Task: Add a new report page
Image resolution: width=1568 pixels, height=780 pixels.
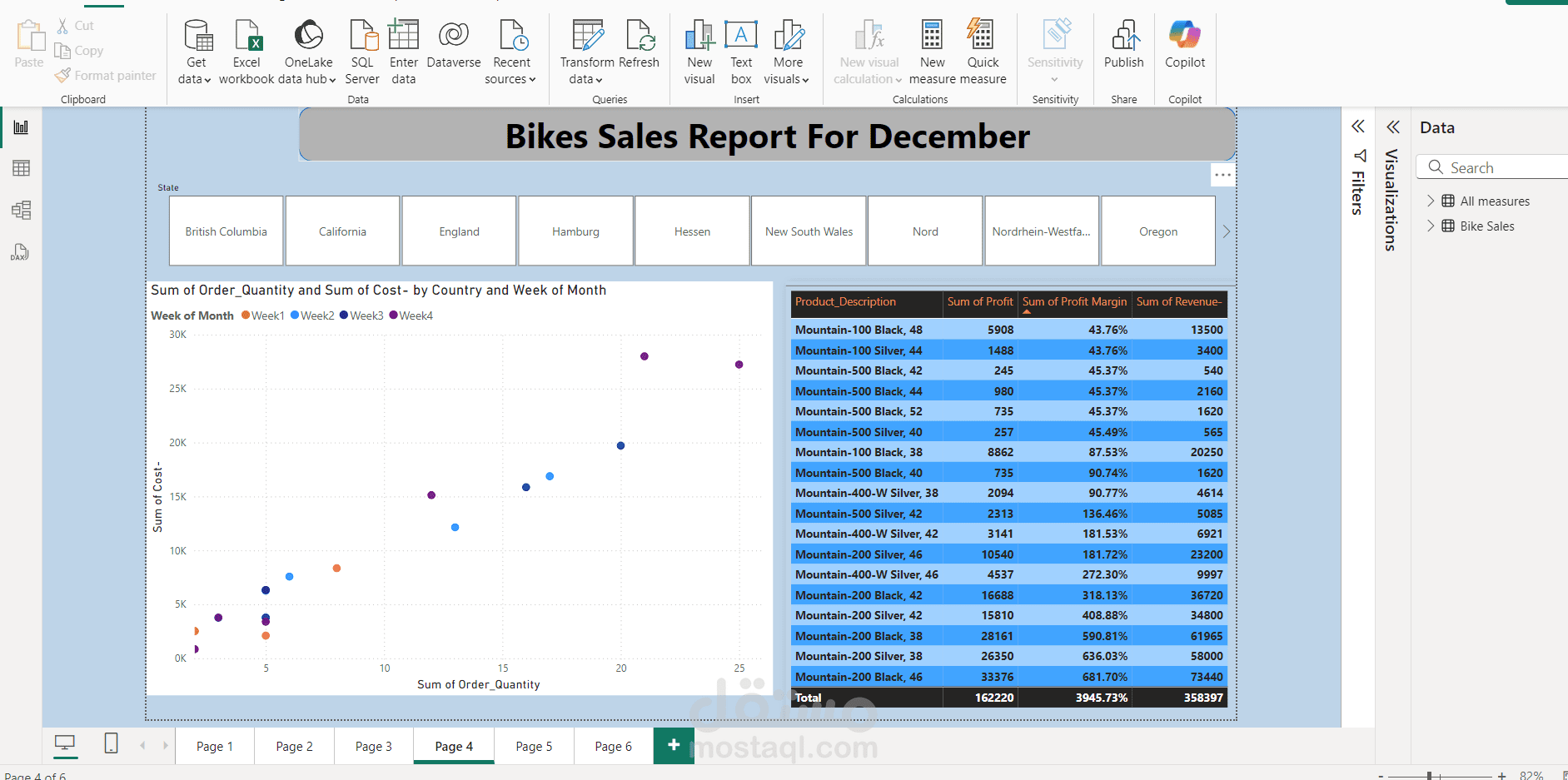Action: (674, 745)
